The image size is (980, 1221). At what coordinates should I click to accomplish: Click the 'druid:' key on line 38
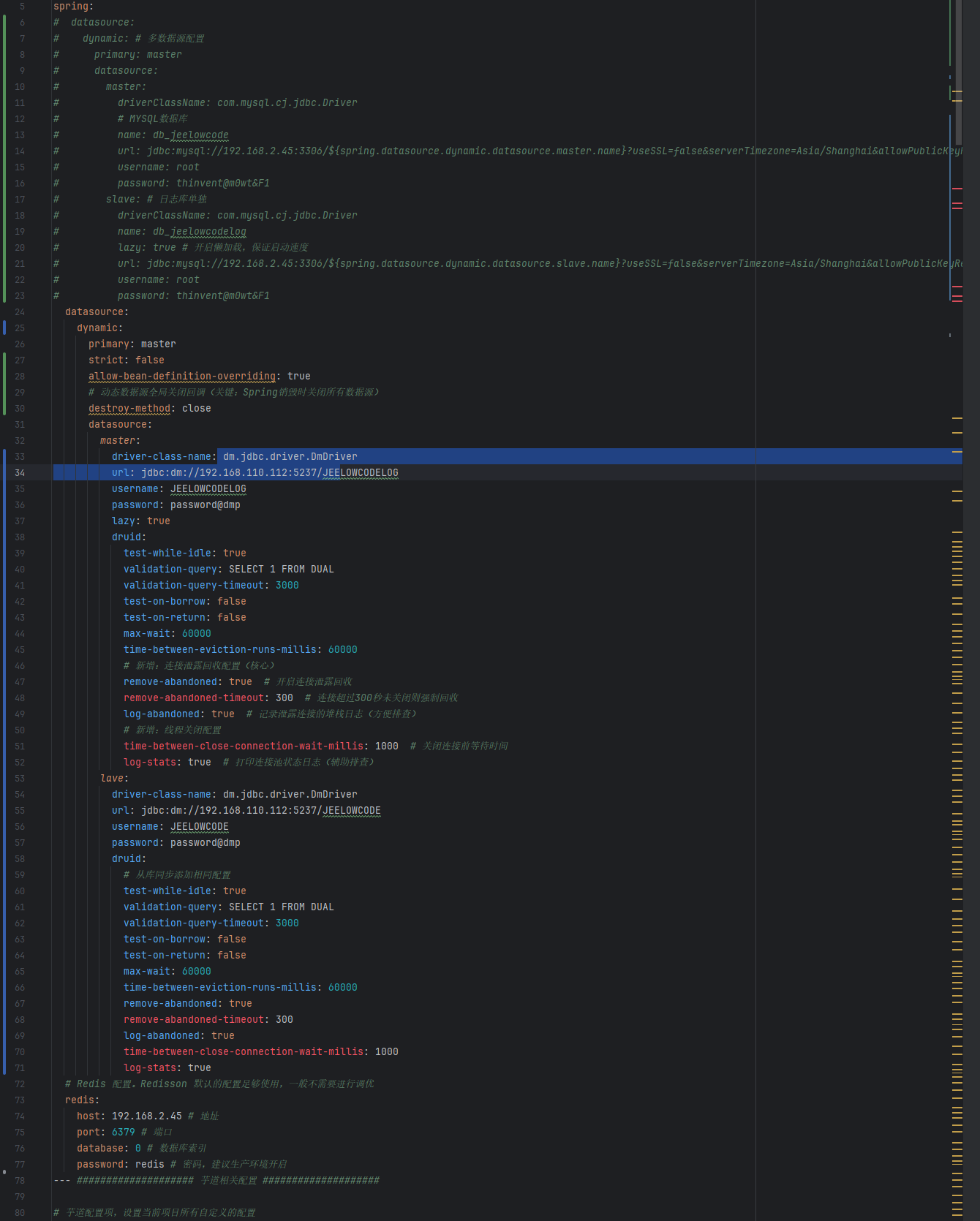coord(129,537)
